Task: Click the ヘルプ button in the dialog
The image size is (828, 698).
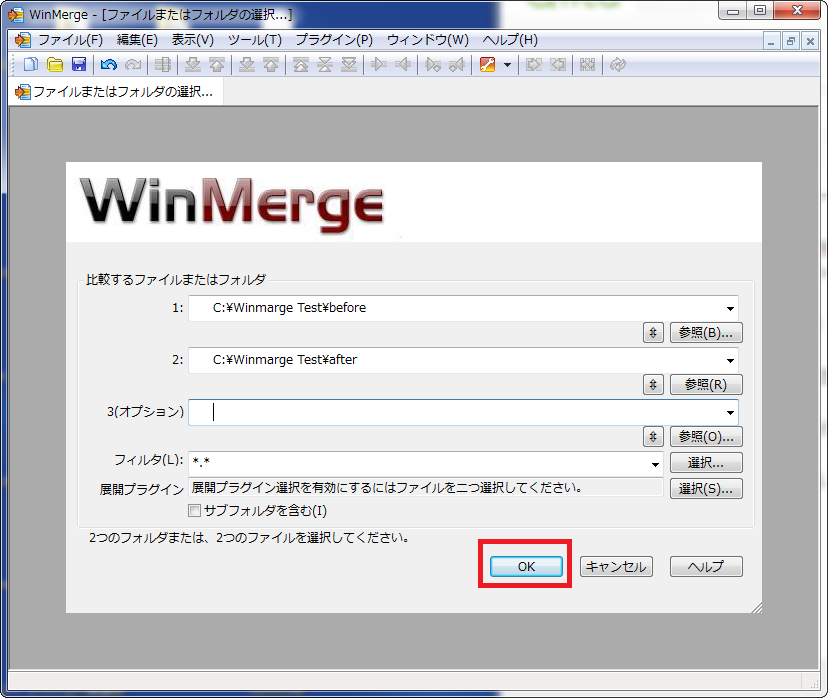Action: coord(706,567)
